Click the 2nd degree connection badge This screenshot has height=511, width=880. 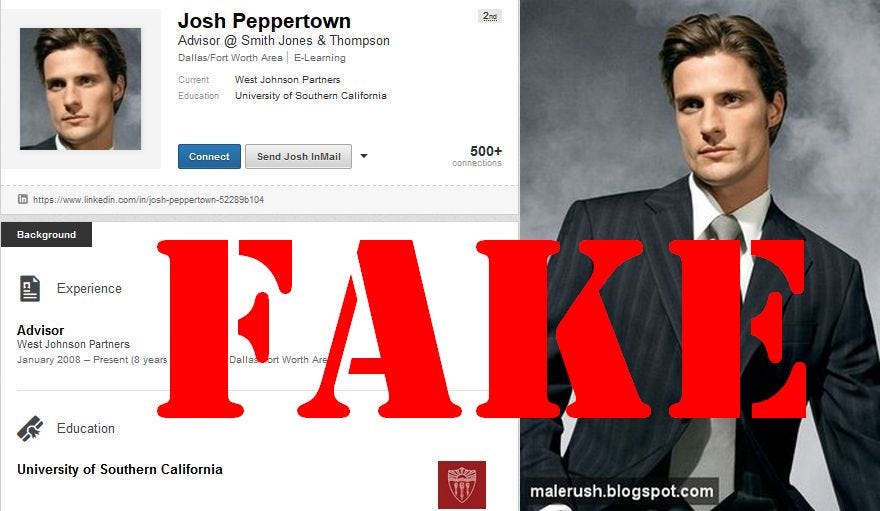pyautogui.click(x=490, y=16)
